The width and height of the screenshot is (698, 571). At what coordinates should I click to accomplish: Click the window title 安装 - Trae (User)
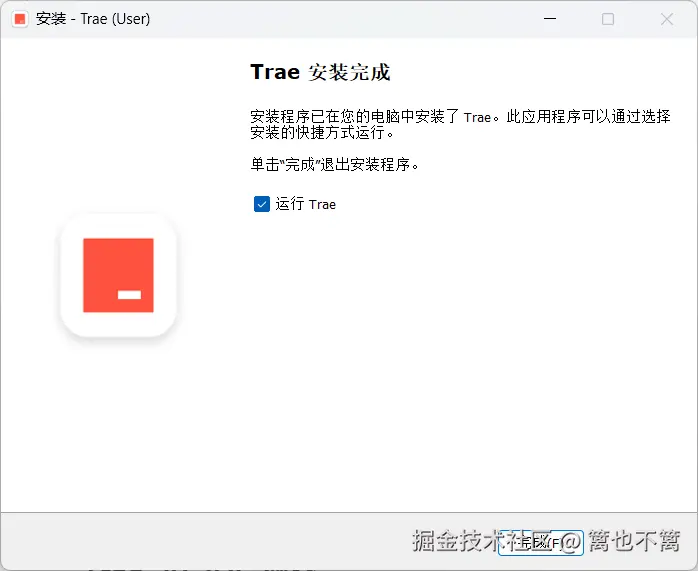coord(93,19)
